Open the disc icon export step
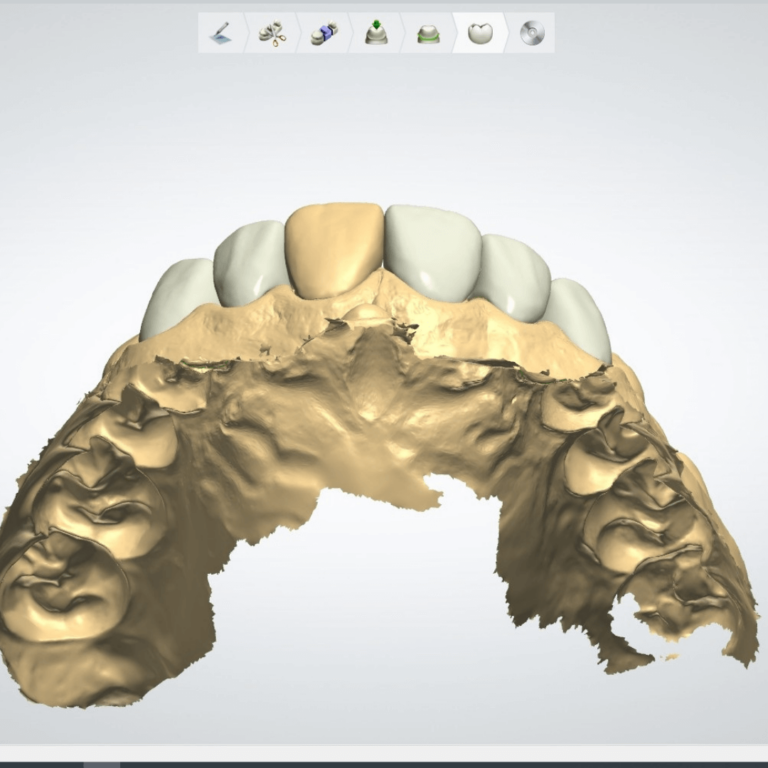The image size is (768, 768). click(532, 33)
